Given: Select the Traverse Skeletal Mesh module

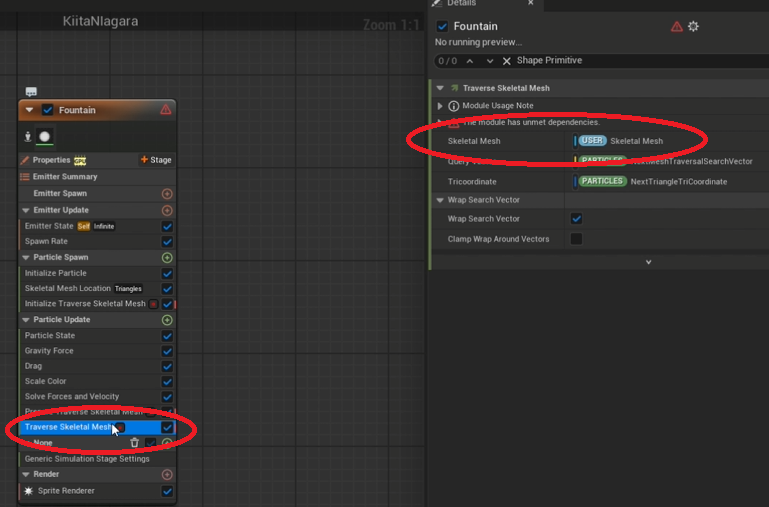Looking at the screenshot, I should (x=97, y=427).
